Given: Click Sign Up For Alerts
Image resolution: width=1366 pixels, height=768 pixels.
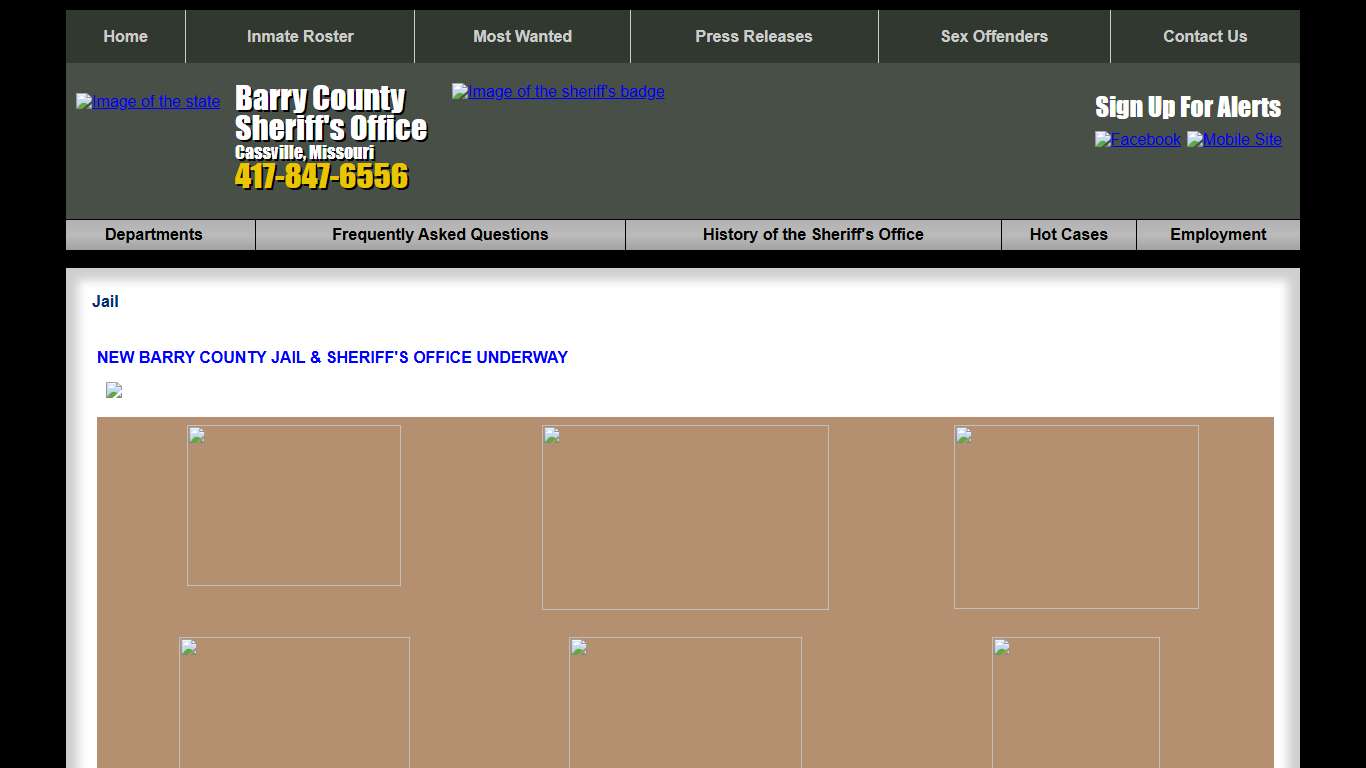Looking at the screenshot, I should tap(1188, 107).
